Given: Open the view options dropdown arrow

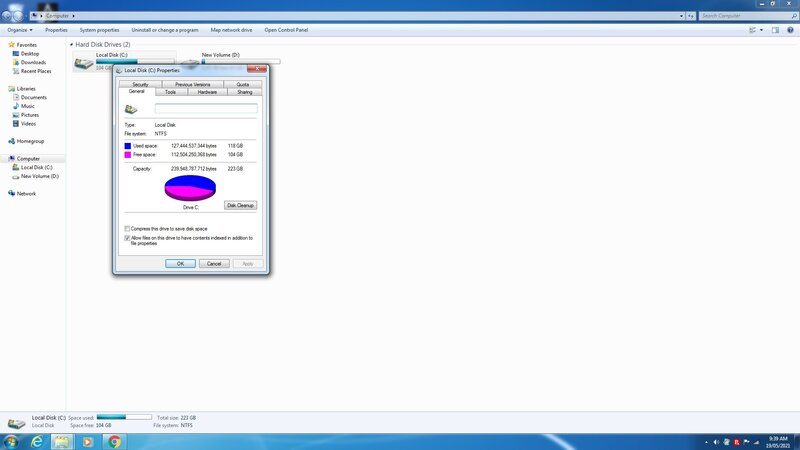Looking at the screenshot, I should pos(761,30).
